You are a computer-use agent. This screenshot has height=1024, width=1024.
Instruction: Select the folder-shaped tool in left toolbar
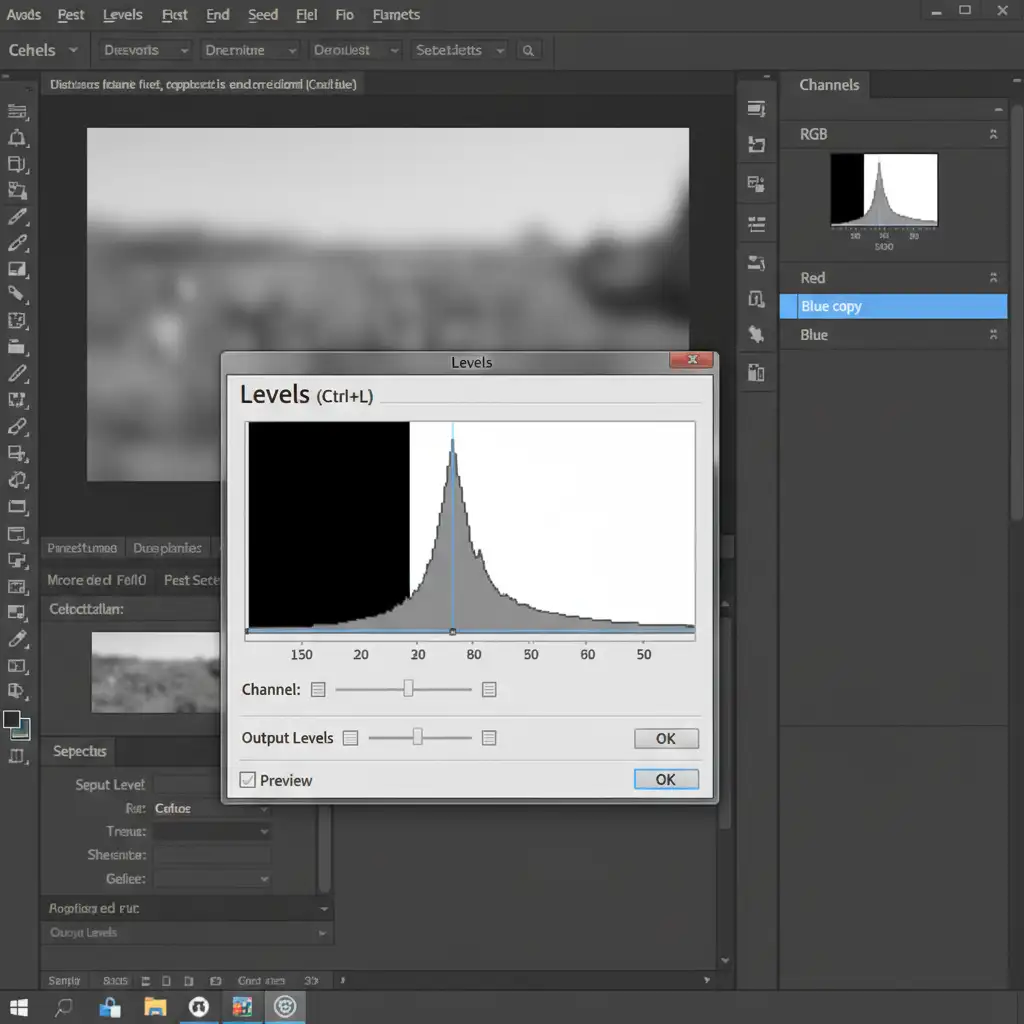pos(17,347)
